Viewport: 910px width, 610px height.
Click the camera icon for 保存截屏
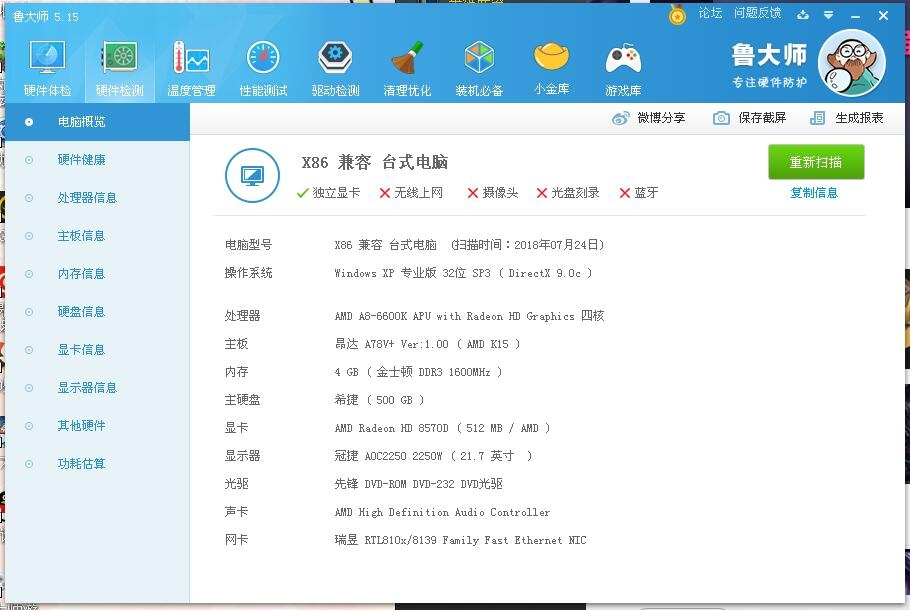pos(721,118)
